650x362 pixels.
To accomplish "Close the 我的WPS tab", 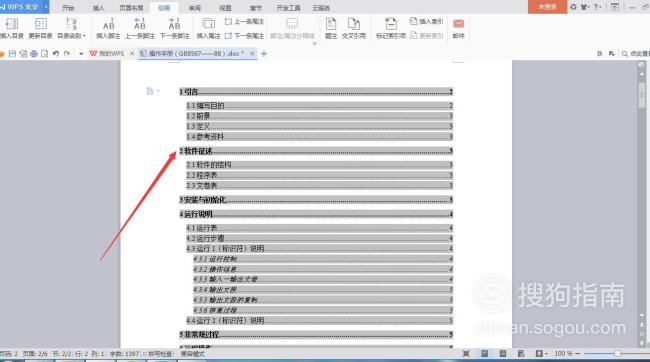I will point(132,53).
